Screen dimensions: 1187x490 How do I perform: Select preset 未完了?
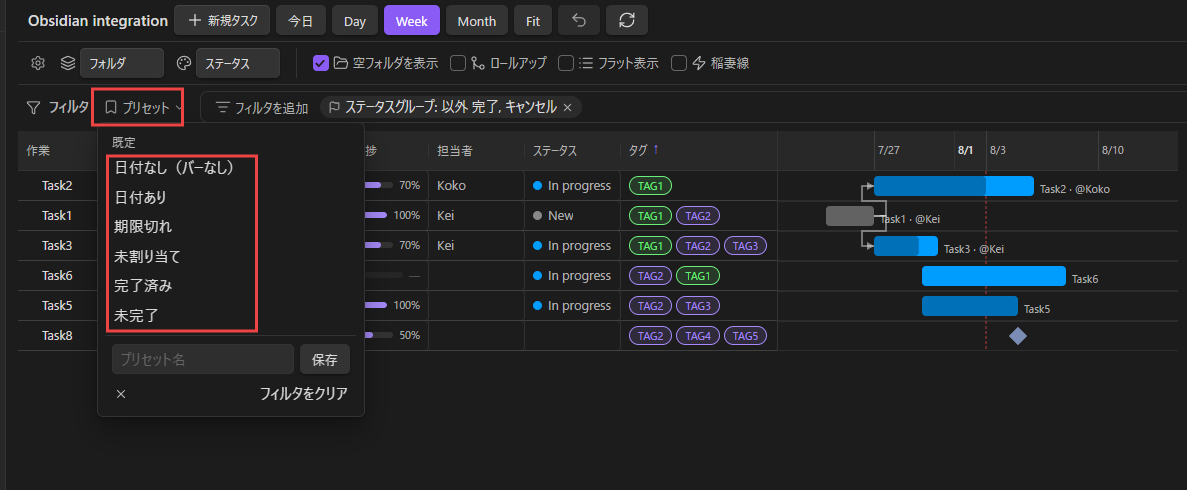(x=136, y=315)
